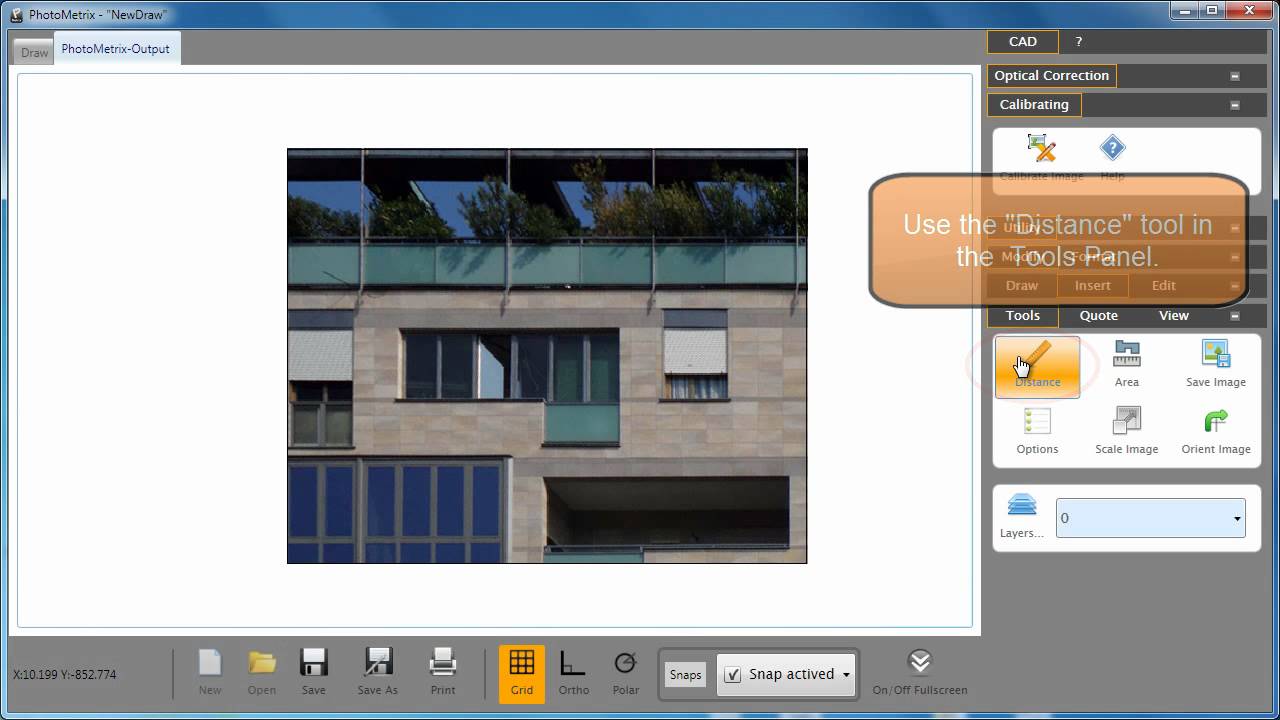Click the Calibrating panel header

point(1034,105)
